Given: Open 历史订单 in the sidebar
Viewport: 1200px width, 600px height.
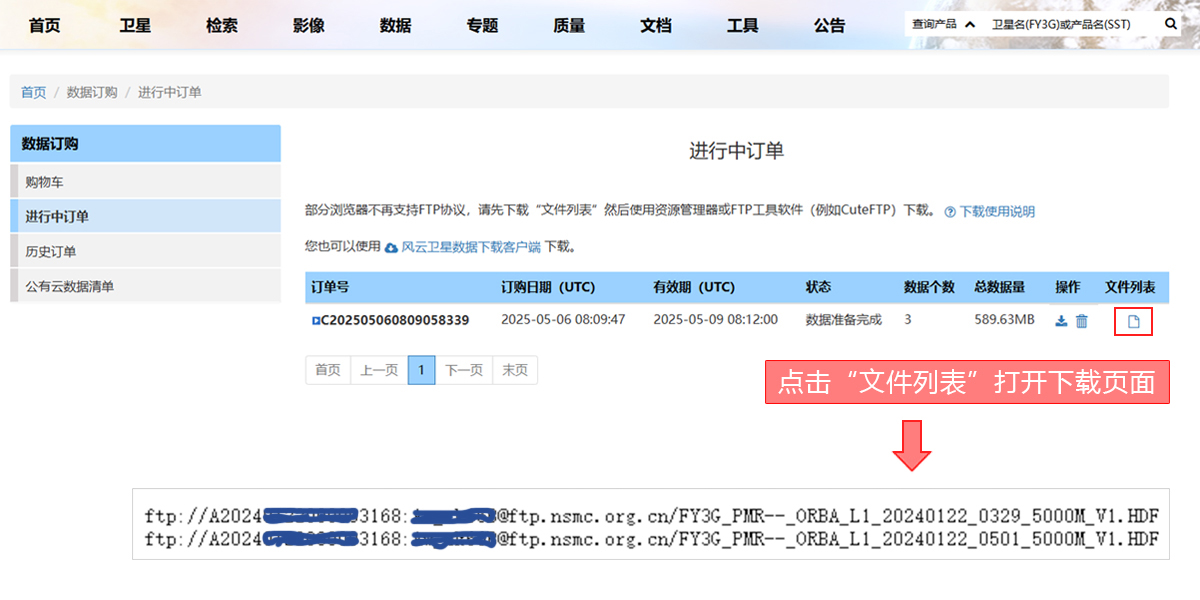Looking at the screenshot, I should (x=51, y=251).
